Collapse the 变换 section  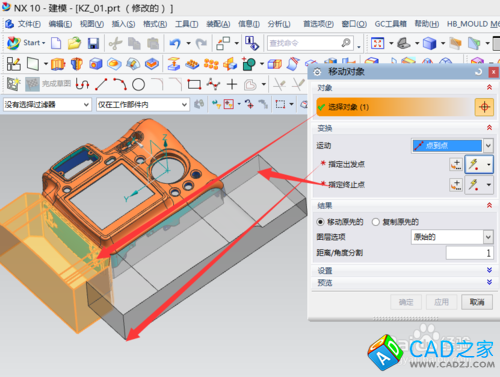489,128
